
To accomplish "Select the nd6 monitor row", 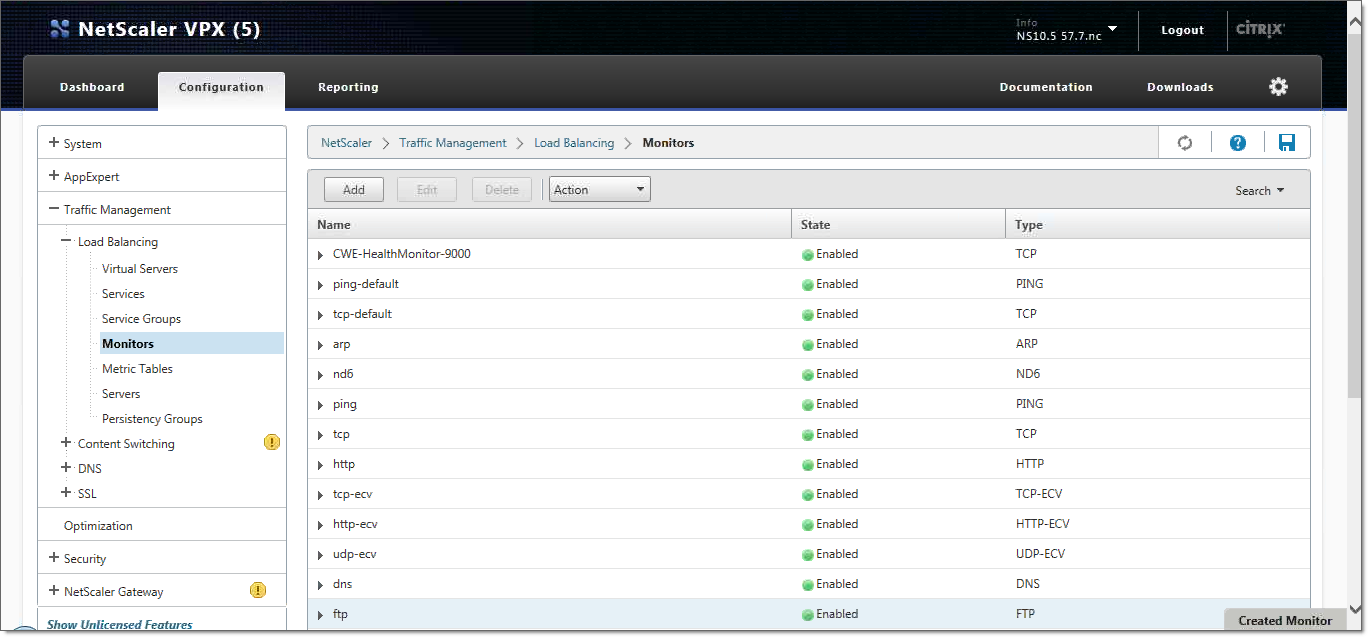I will (808, 374).
